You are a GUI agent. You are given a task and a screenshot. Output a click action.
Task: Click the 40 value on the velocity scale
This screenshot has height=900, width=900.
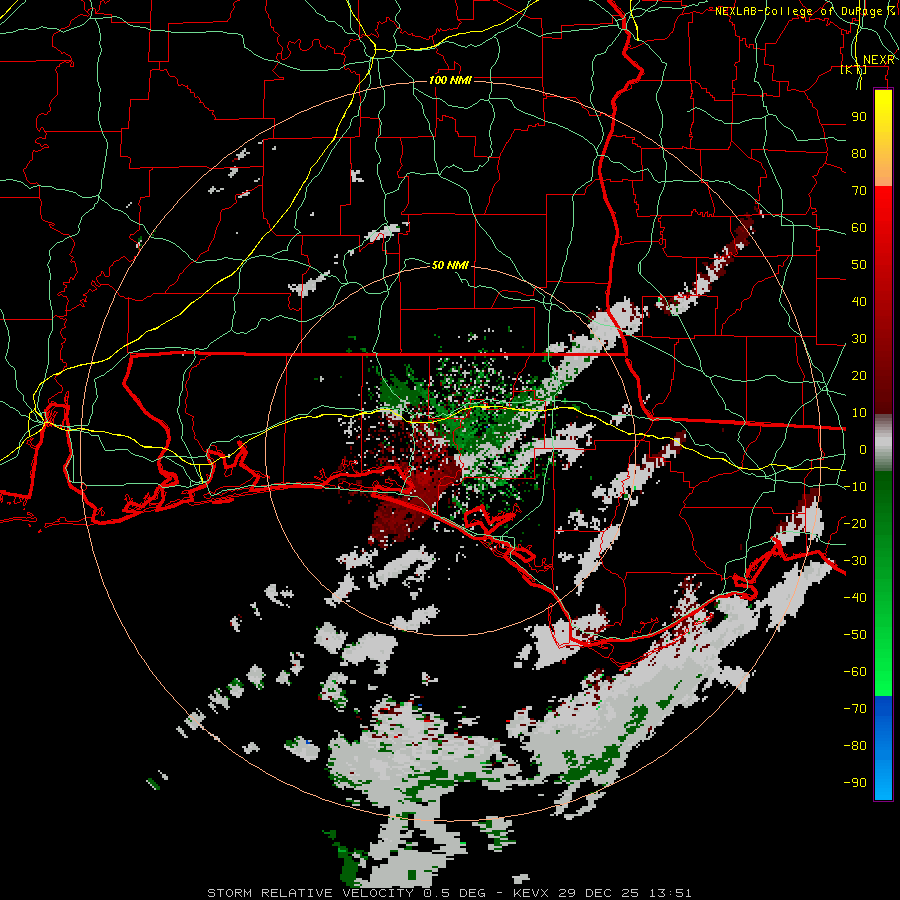click(859, 301)
